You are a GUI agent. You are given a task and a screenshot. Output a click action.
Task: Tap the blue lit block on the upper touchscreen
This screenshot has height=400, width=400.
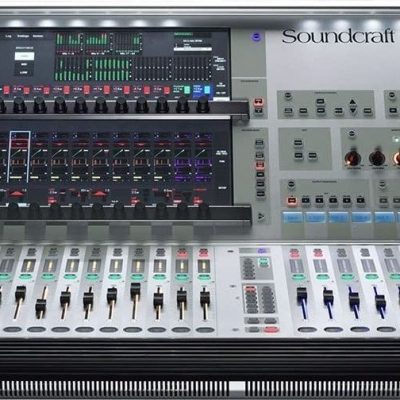pyautogui.click(x=207, y=89)
